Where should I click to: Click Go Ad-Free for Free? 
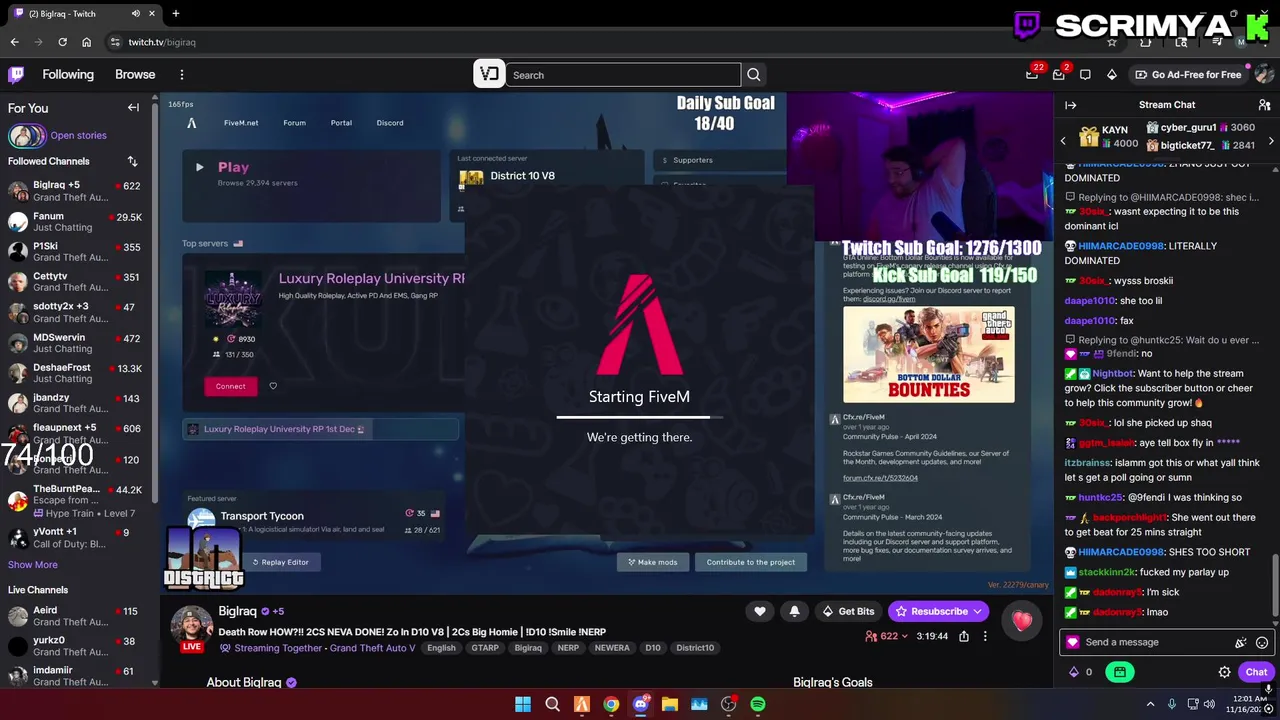coord(1188,74)
